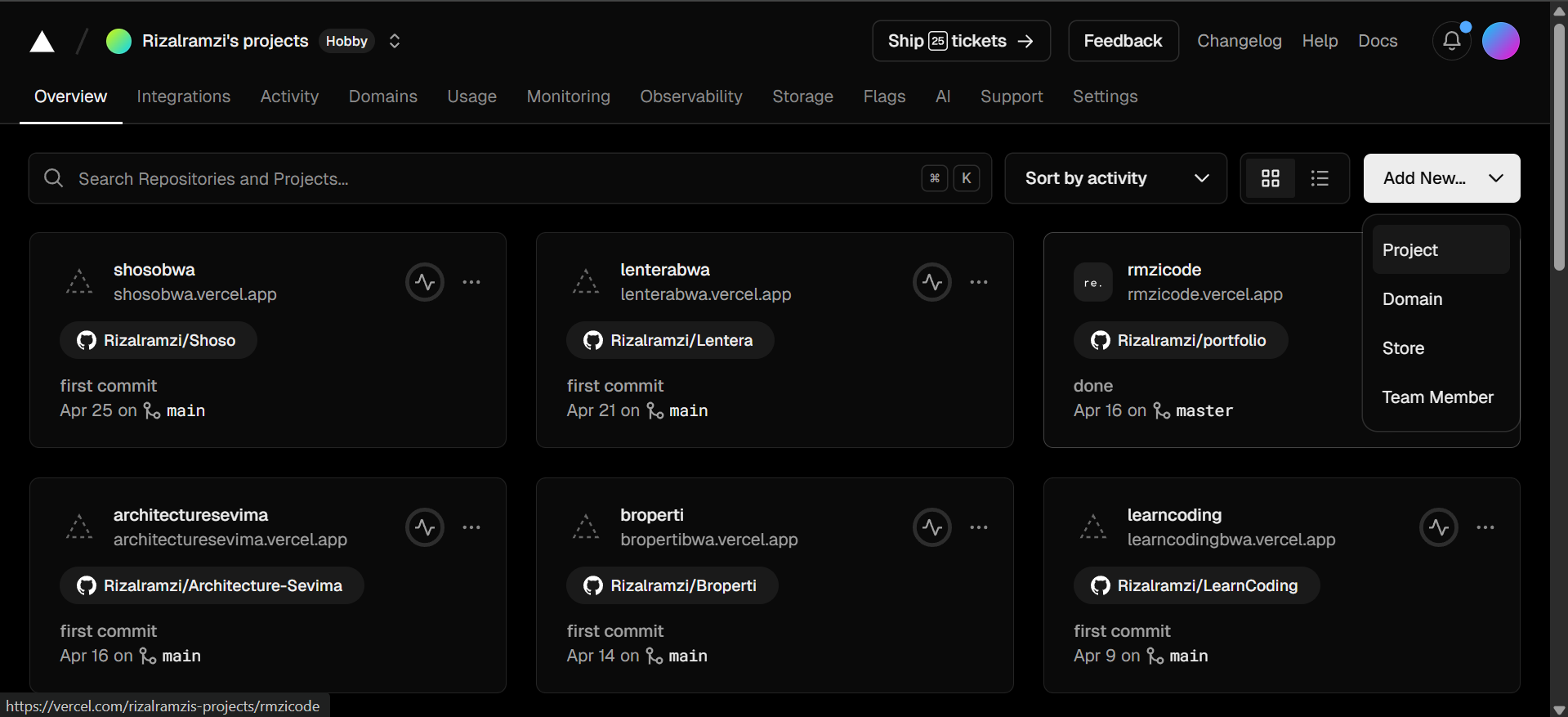Open lenterabwa.vercel.app deployment URL
Screen dimensions: 1568x717
tap(706, 294)
